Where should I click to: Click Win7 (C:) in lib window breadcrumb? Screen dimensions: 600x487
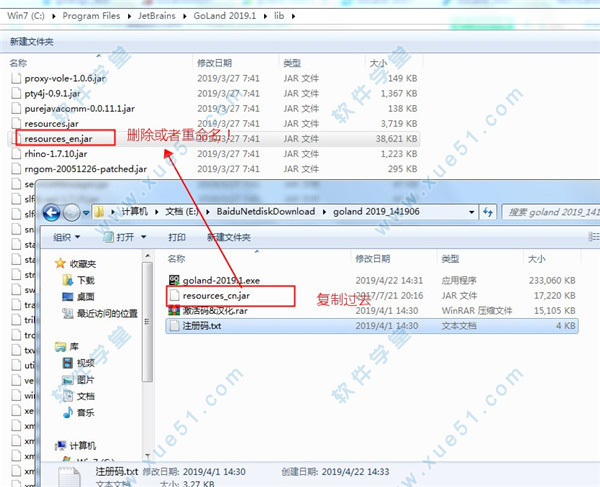(x=26, y=16)
